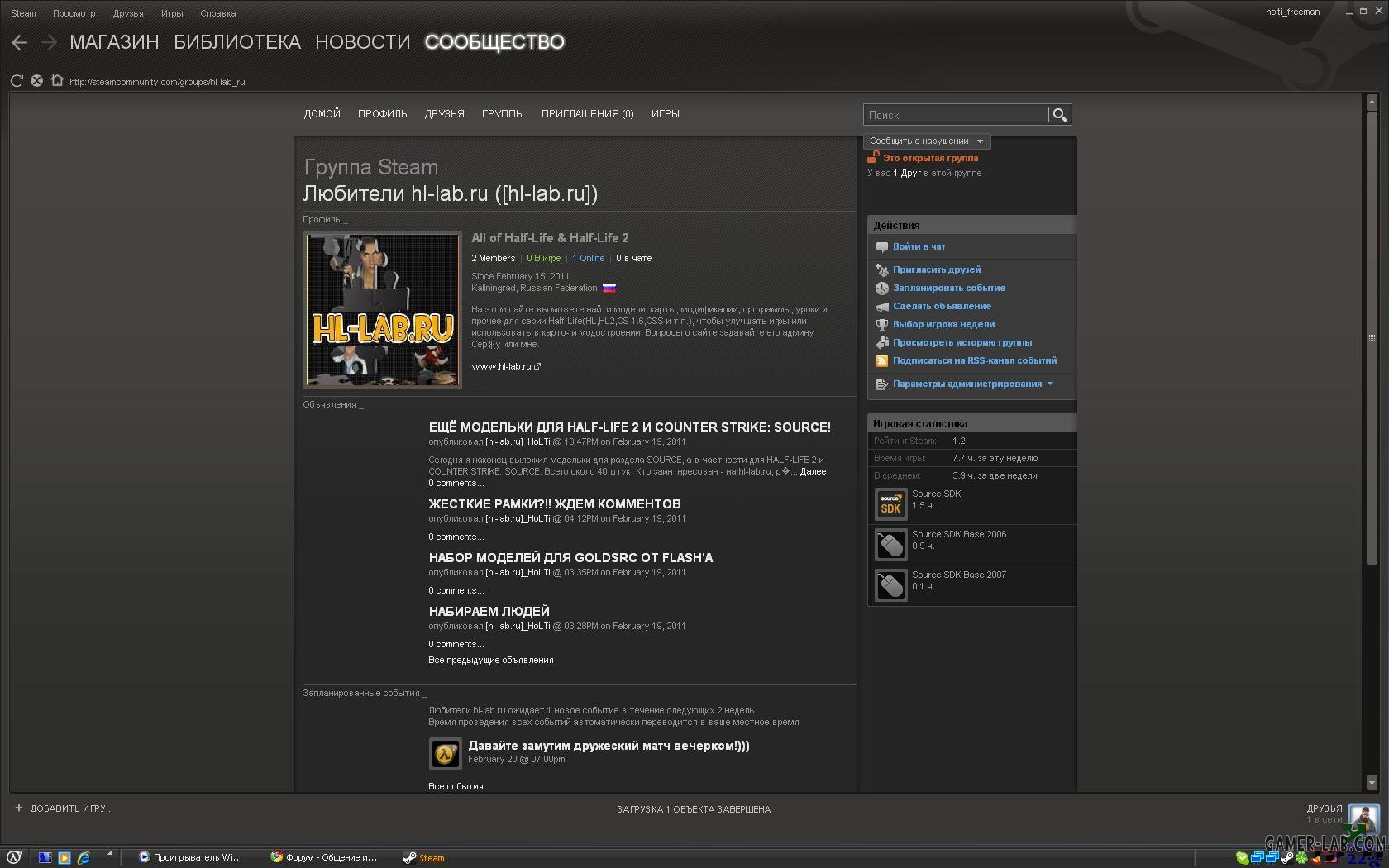1389x868 pixels.
Task: Click the plus icon to add a game
Action: (19, 808)
